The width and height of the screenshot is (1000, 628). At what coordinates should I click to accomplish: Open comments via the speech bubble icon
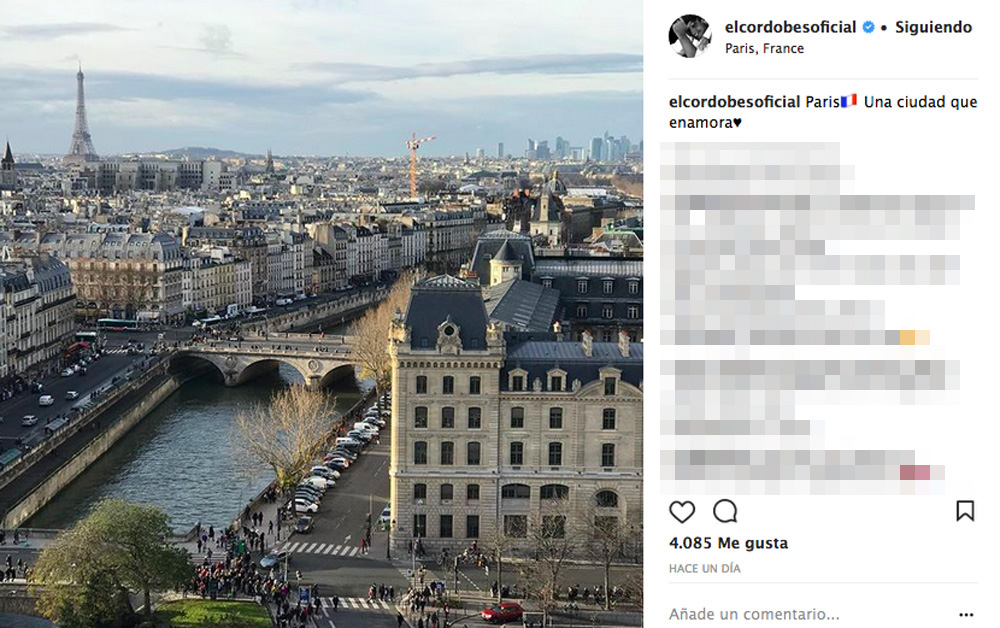click(x=725, y=511)
